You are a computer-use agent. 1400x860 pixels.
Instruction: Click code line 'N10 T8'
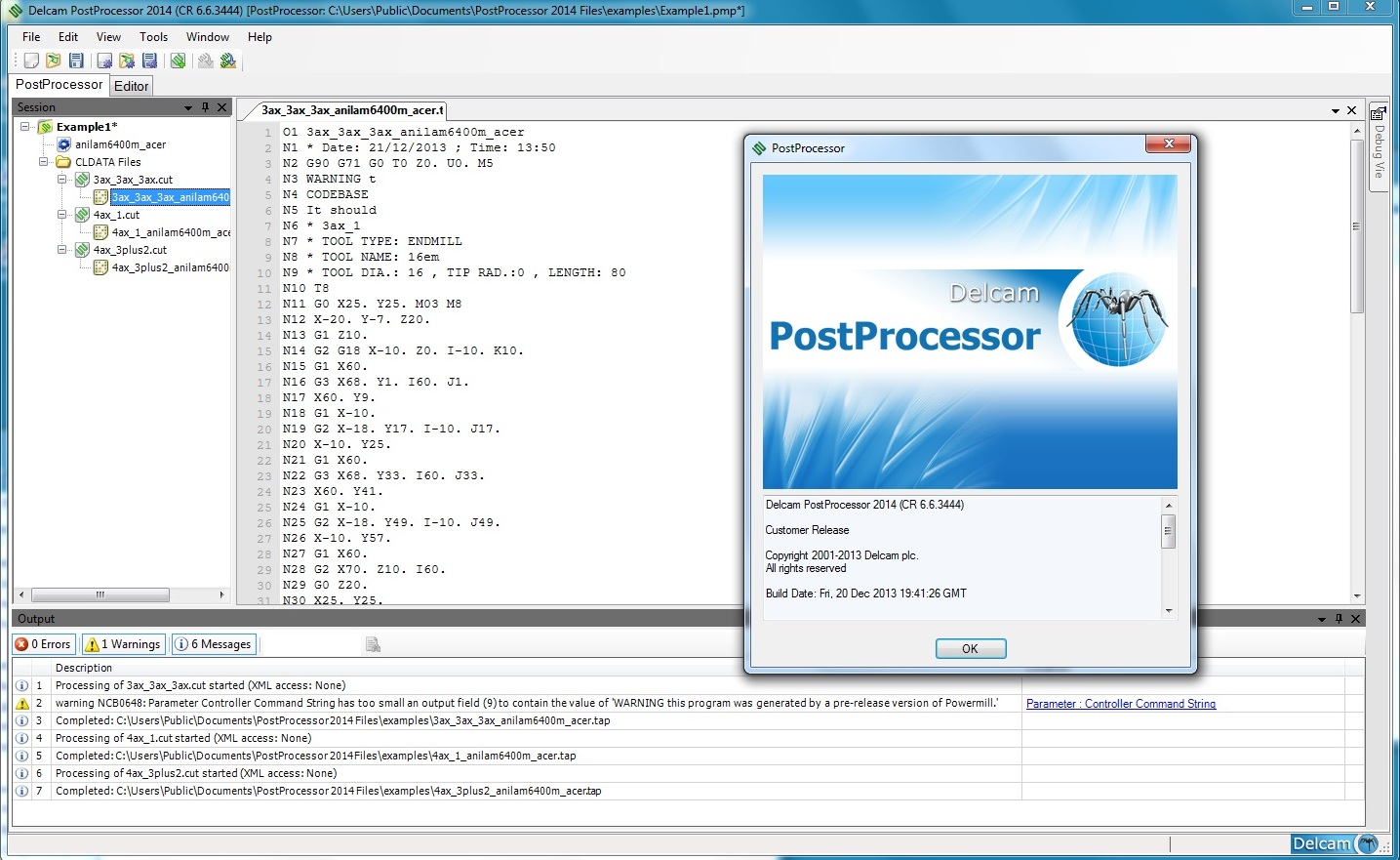pyautogui.click(x=305, y=288)
